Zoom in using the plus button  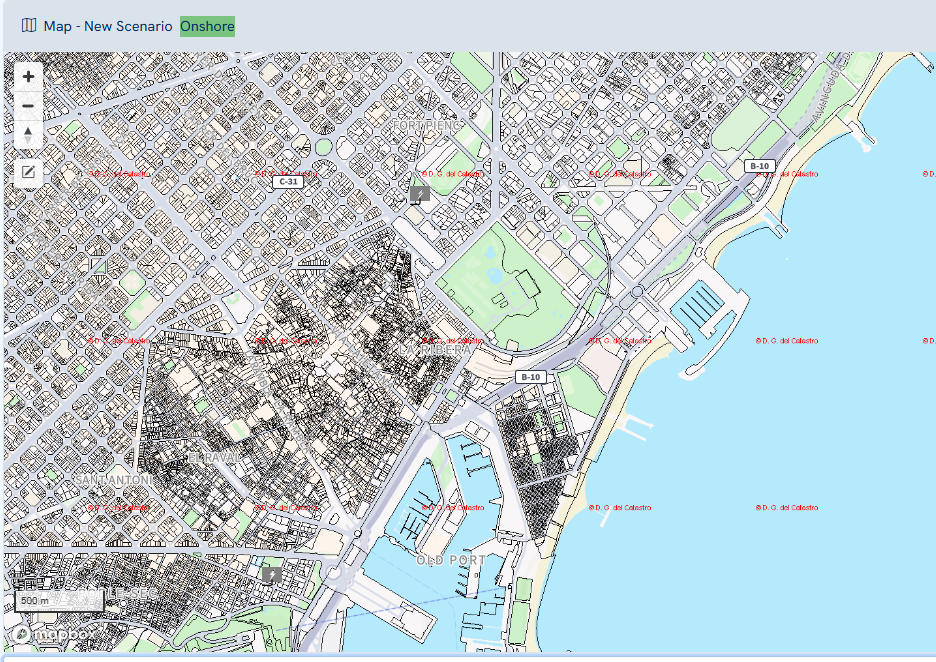[x=28, y=77]
